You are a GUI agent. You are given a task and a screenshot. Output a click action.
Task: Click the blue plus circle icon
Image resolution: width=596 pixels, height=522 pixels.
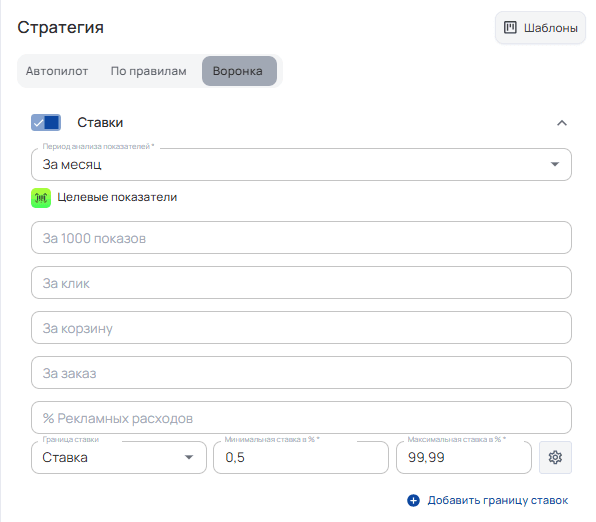(x=413, y=500)
